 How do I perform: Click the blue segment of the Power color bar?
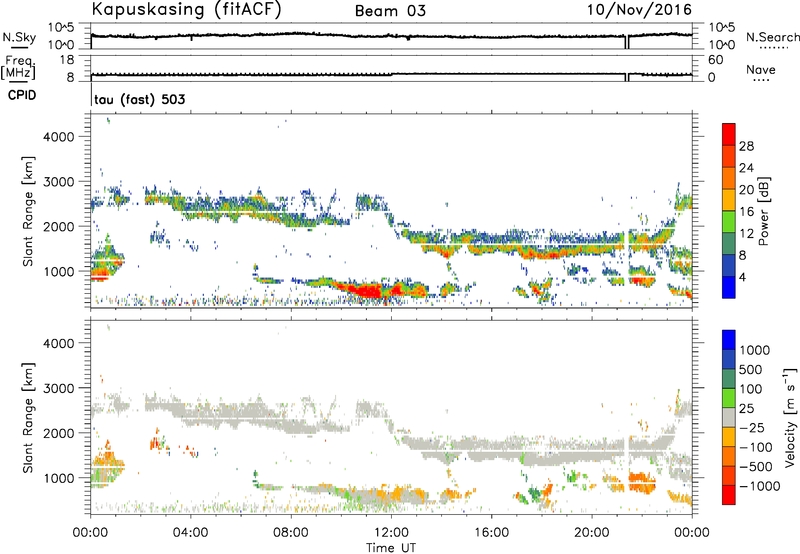(x=729, y=287)
